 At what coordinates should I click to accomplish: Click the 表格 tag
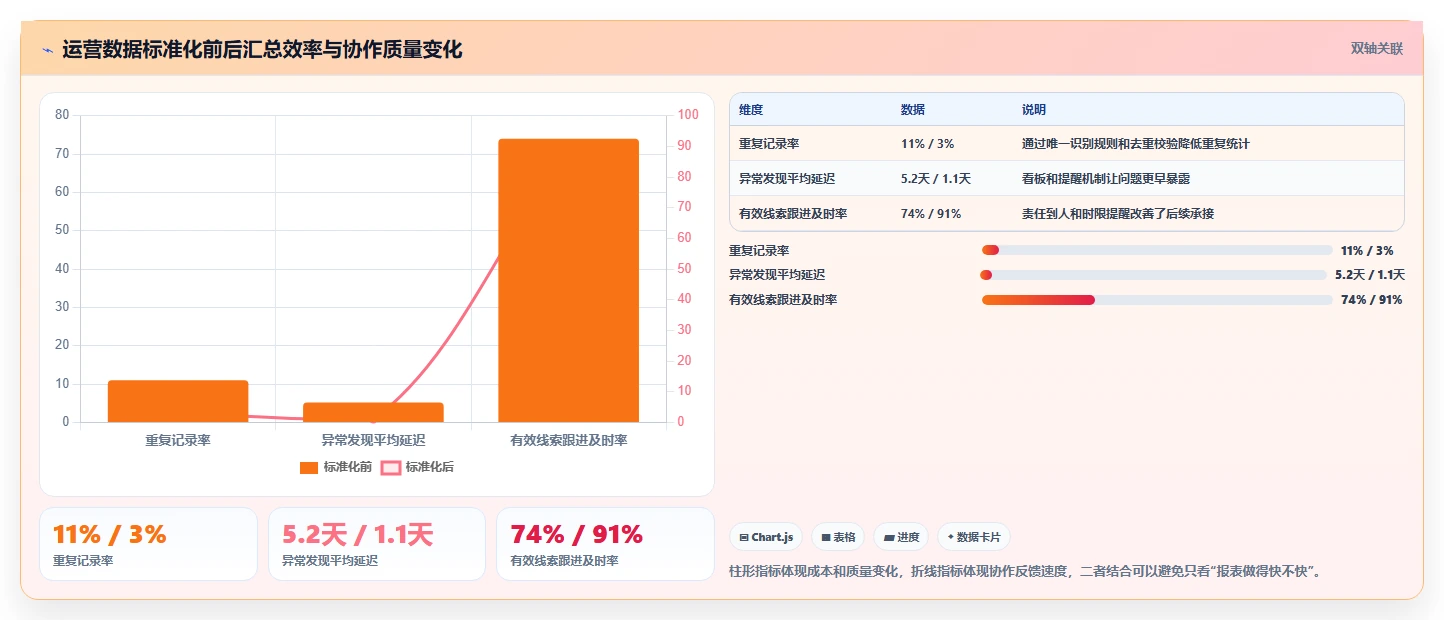(838, 537)
